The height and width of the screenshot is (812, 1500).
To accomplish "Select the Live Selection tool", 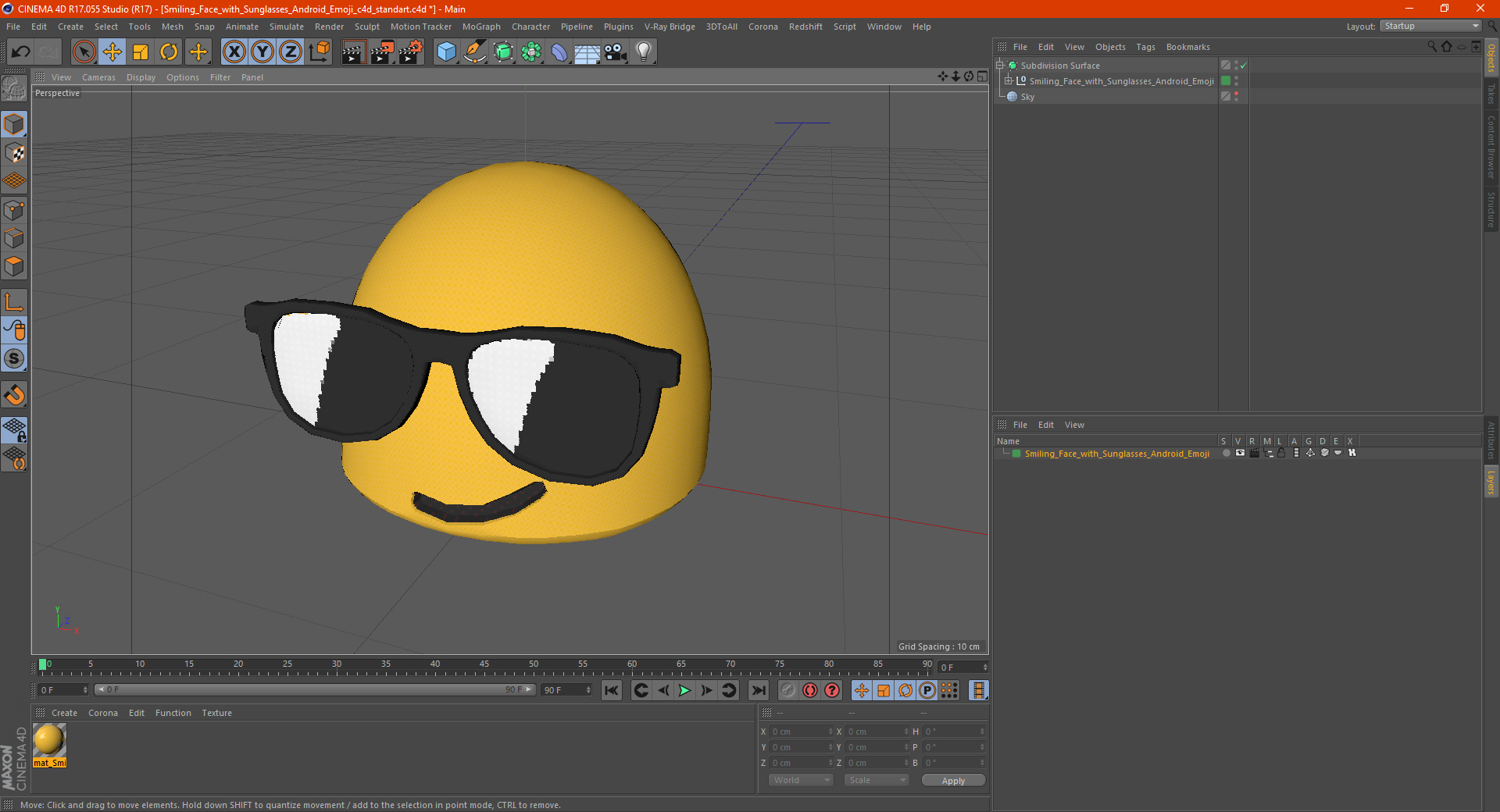I will [x=84, y=52].
